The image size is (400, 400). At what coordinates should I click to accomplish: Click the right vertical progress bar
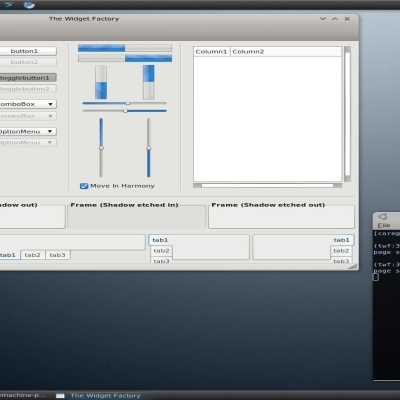coord(149,82)
